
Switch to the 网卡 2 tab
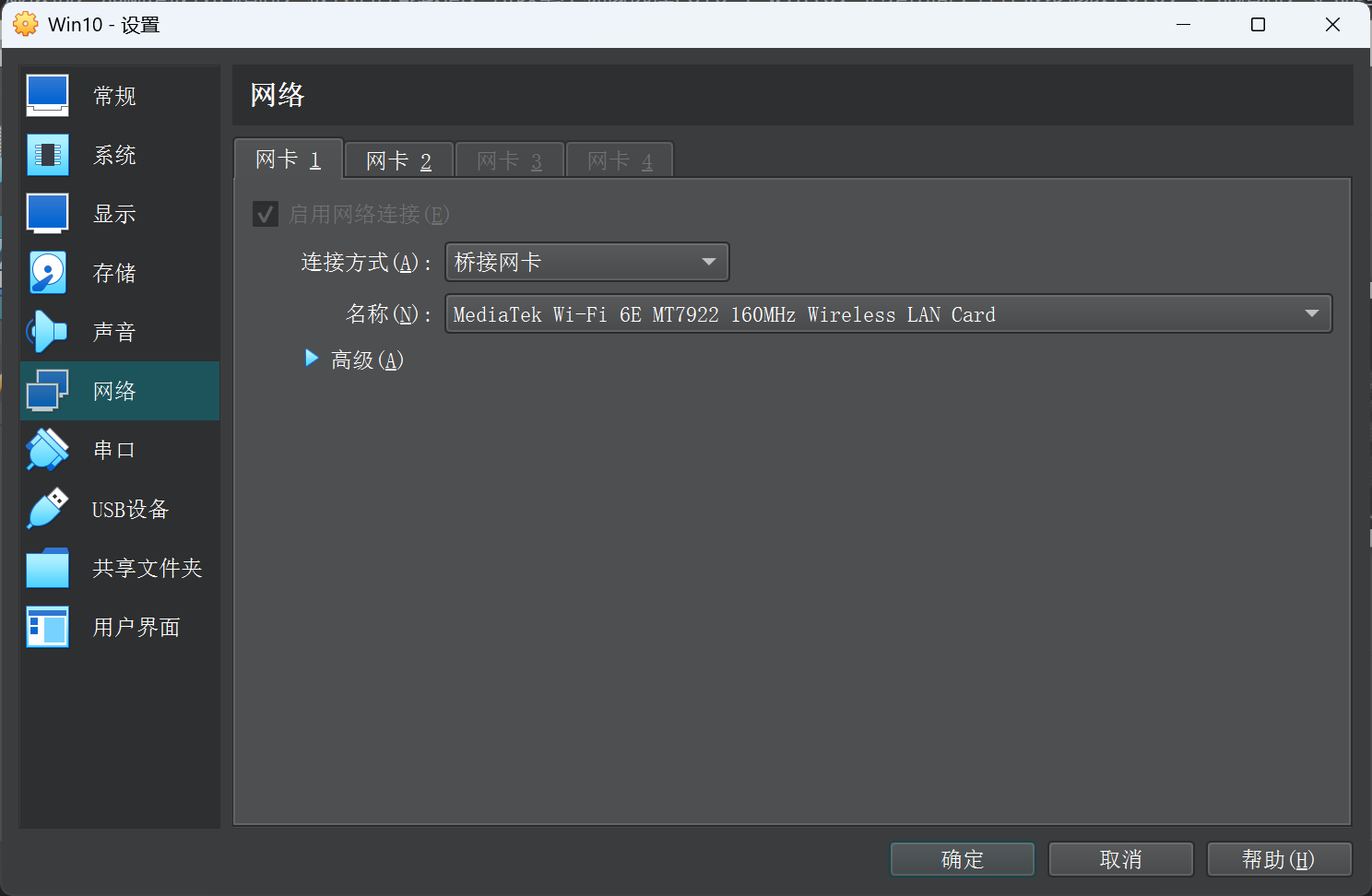pos(398,160)
